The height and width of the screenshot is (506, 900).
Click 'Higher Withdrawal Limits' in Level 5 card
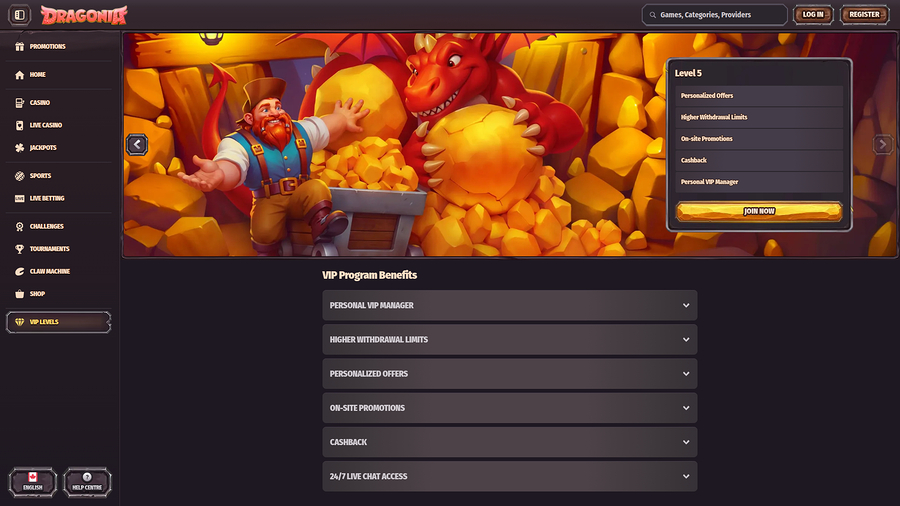click(714, 117)
